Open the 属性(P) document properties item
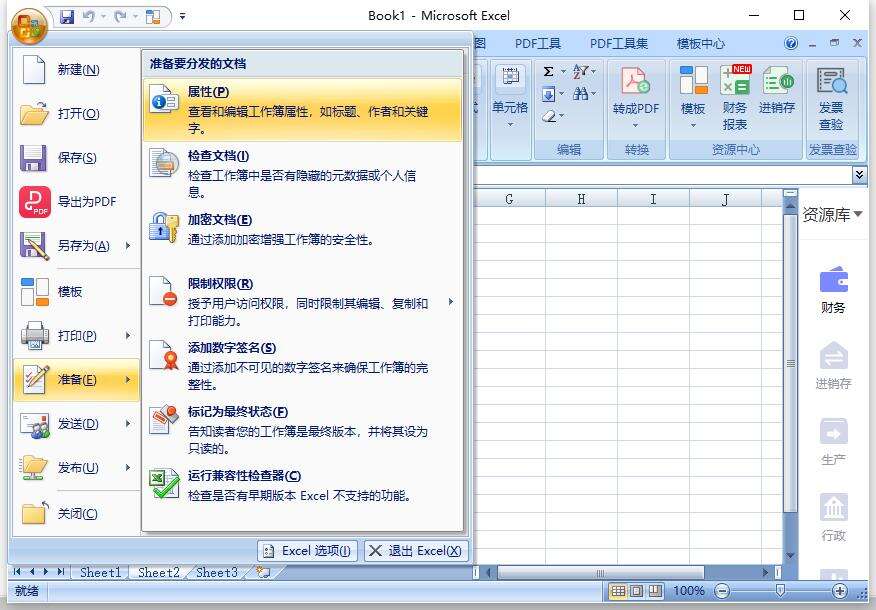The image size is (876, 610). click(302, 109)
